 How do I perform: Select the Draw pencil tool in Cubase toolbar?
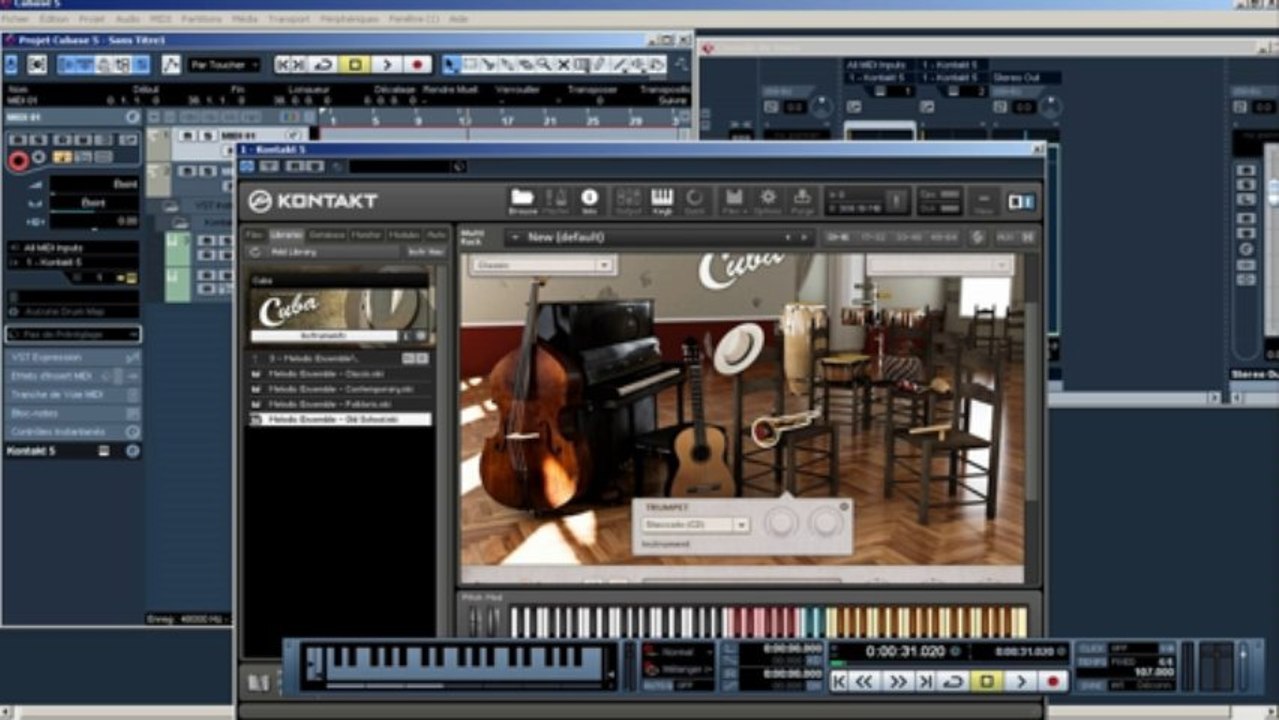point(600,64)
